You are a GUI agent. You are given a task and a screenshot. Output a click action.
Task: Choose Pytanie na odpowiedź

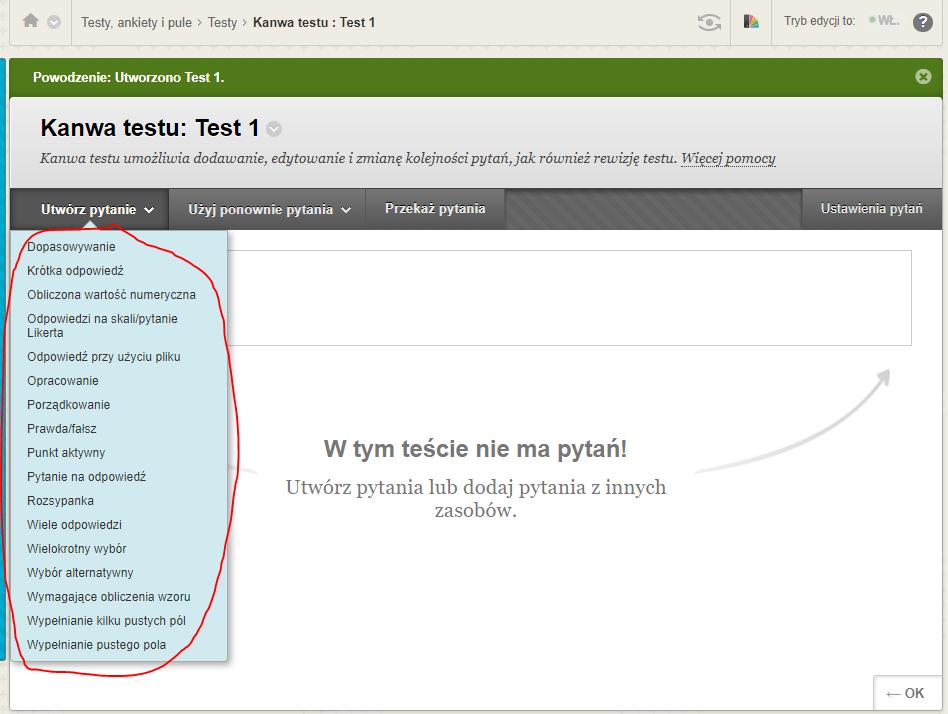[86, 477]
